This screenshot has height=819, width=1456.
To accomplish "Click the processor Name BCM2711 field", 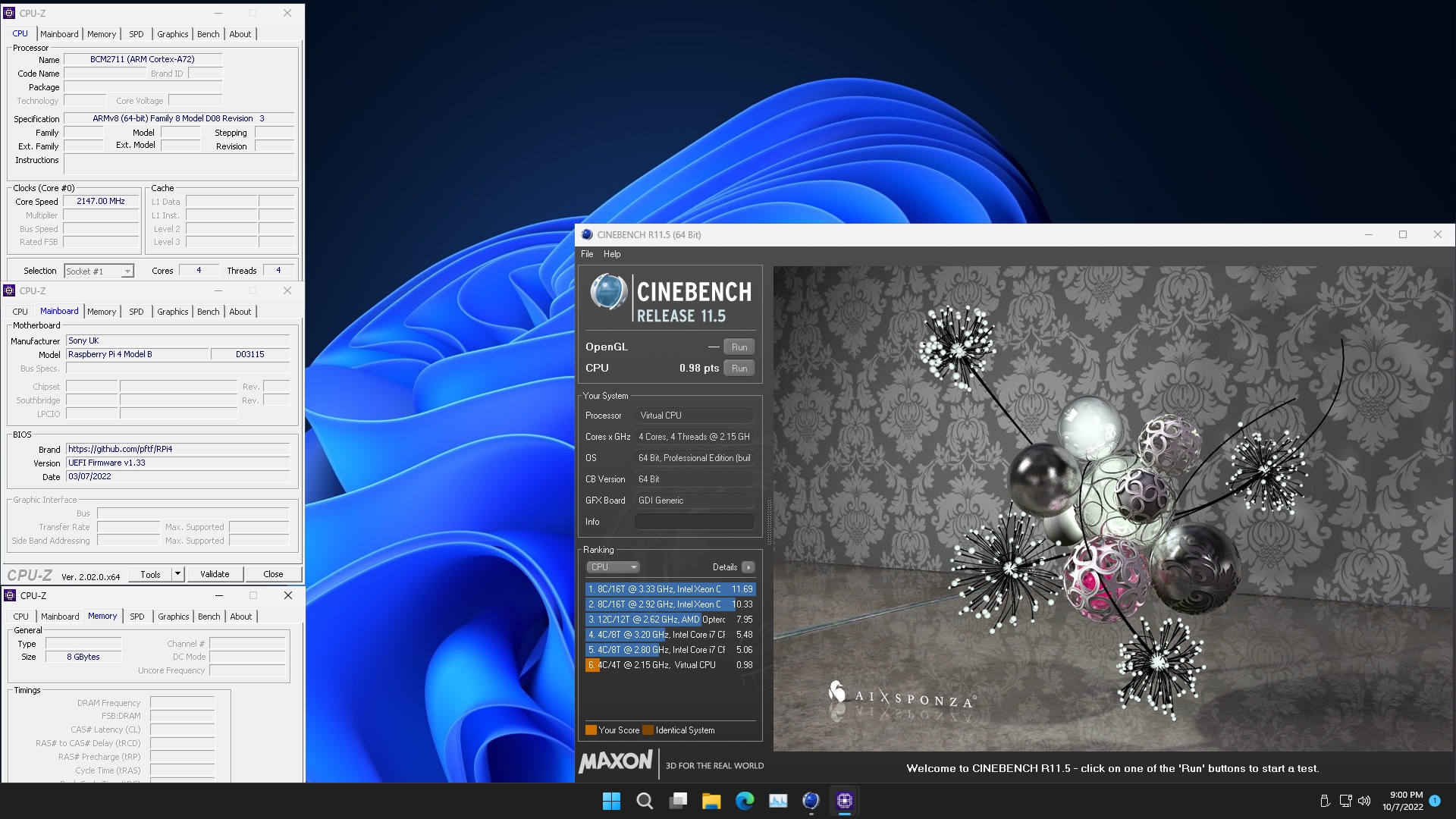I will 143,59.
